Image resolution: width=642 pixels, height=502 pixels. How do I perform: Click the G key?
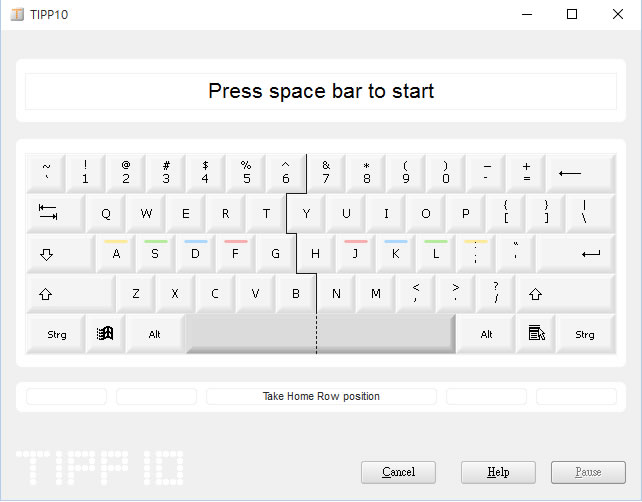click(x=276, y=253)
